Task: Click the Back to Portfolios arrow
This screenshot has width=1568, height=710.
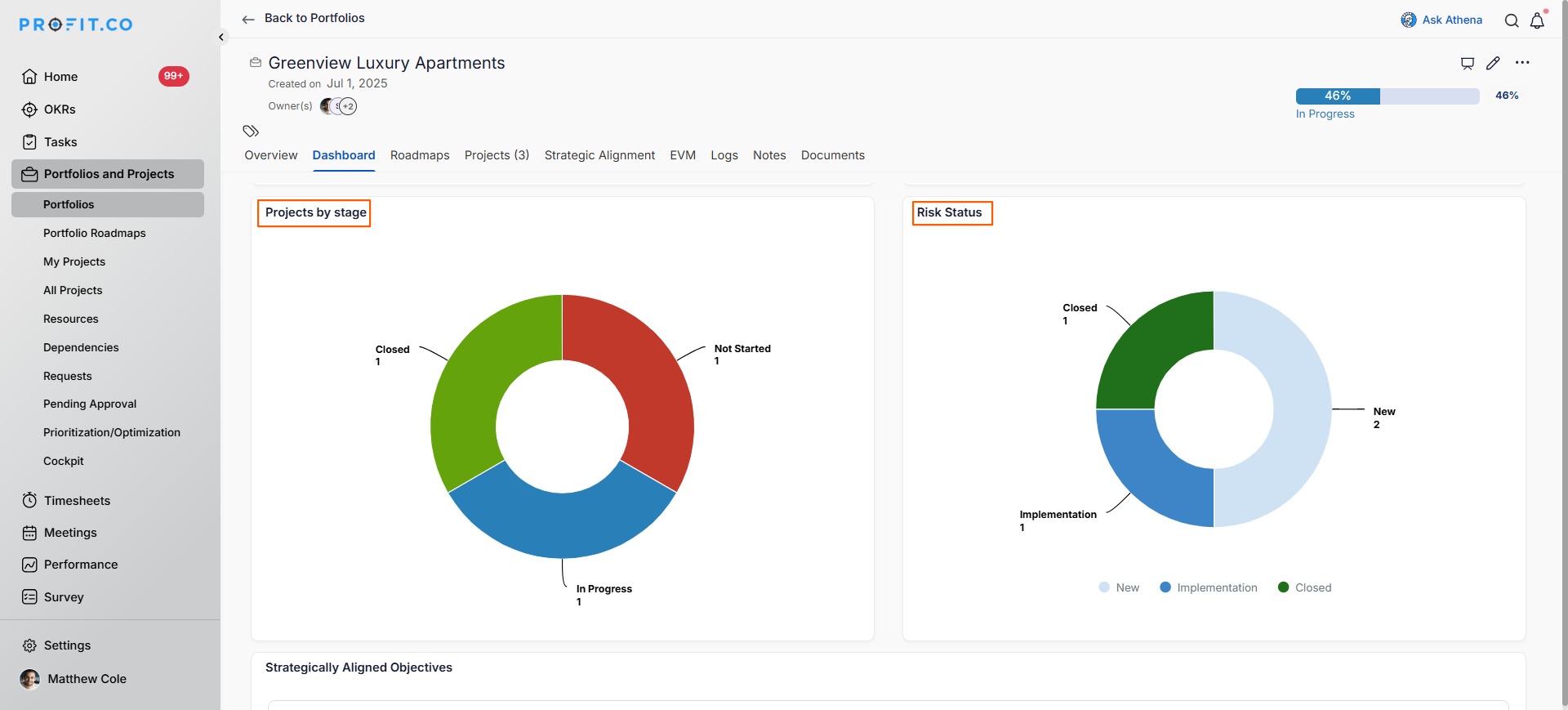Action: [x=248, y=19]
